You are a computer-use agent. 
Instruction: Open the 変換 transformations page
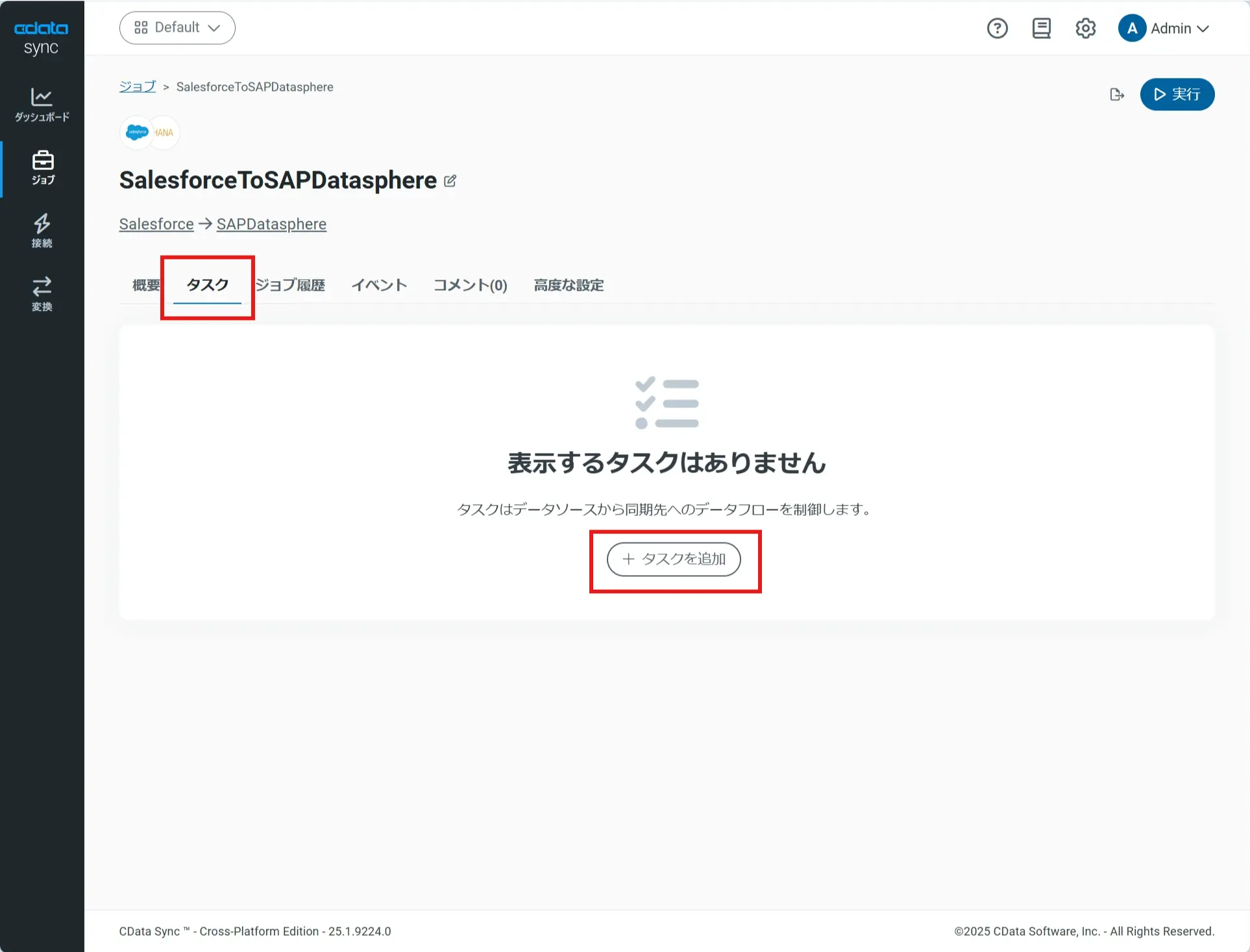[42, 294]
